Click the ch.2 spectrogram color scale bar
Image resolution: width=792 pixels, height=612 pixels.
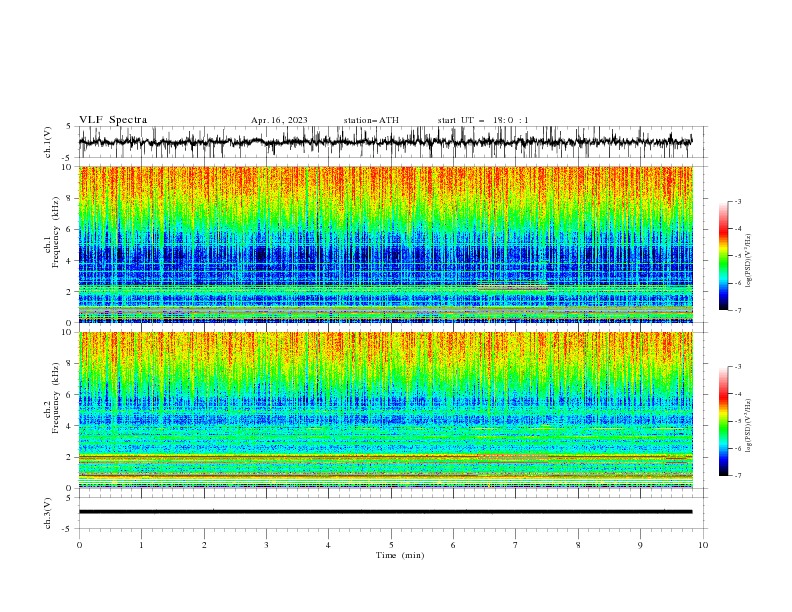point(723,421)
